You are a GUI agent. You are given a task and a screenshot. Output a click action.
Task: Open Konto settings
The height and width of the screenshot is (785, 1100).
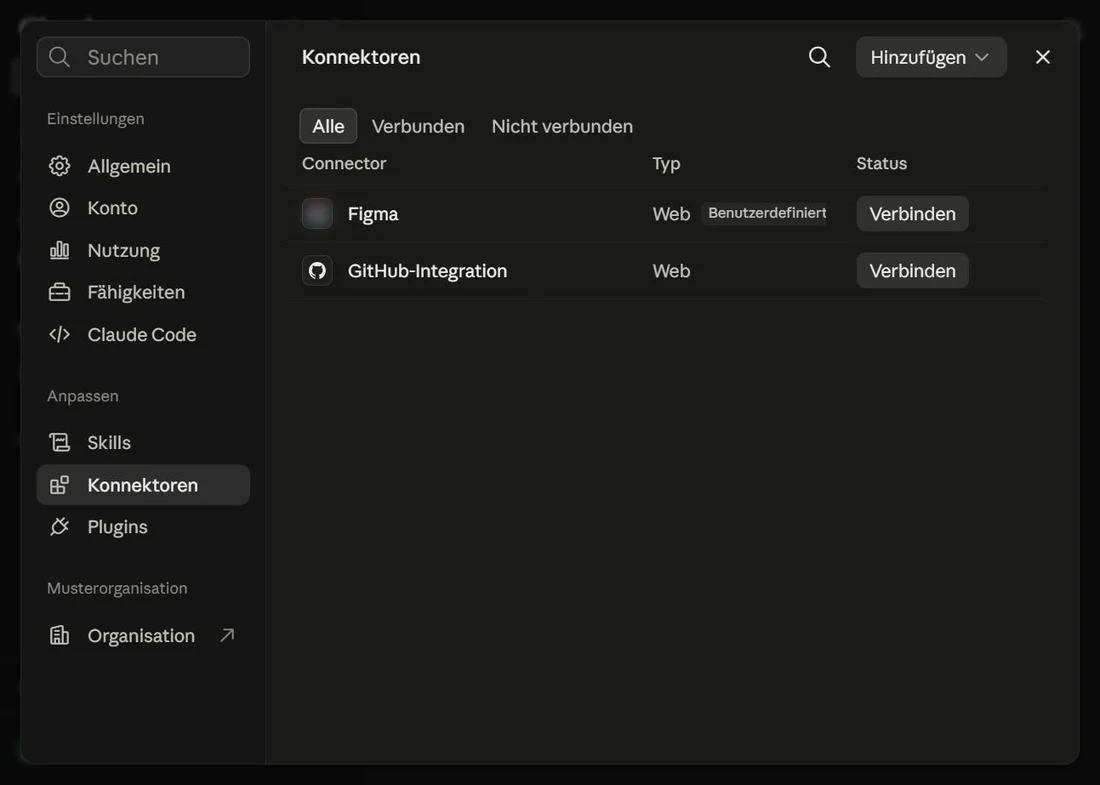(143, 208)
